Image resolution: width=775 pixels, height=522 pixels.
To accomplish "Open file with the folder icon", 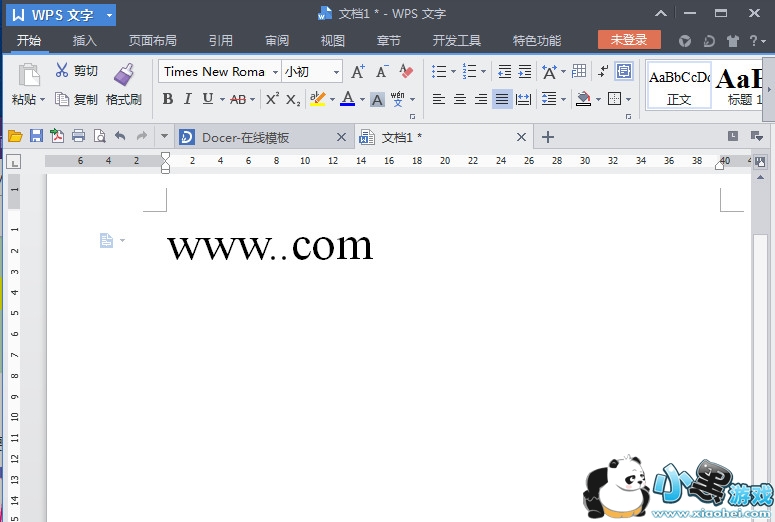I will tap(15, 136).
